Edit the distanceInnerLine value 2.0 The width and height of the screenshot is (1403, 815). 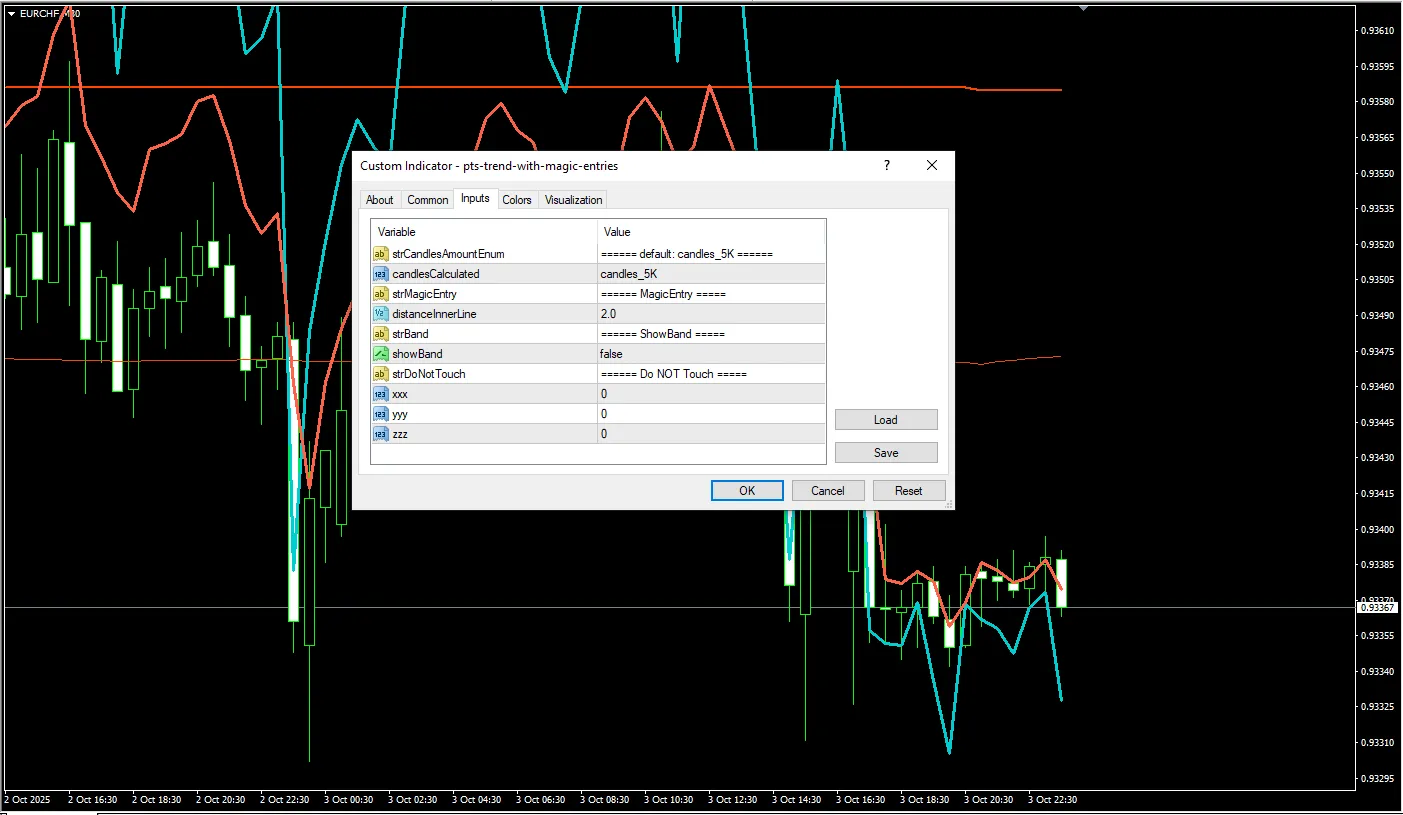(x=711, y=314)
